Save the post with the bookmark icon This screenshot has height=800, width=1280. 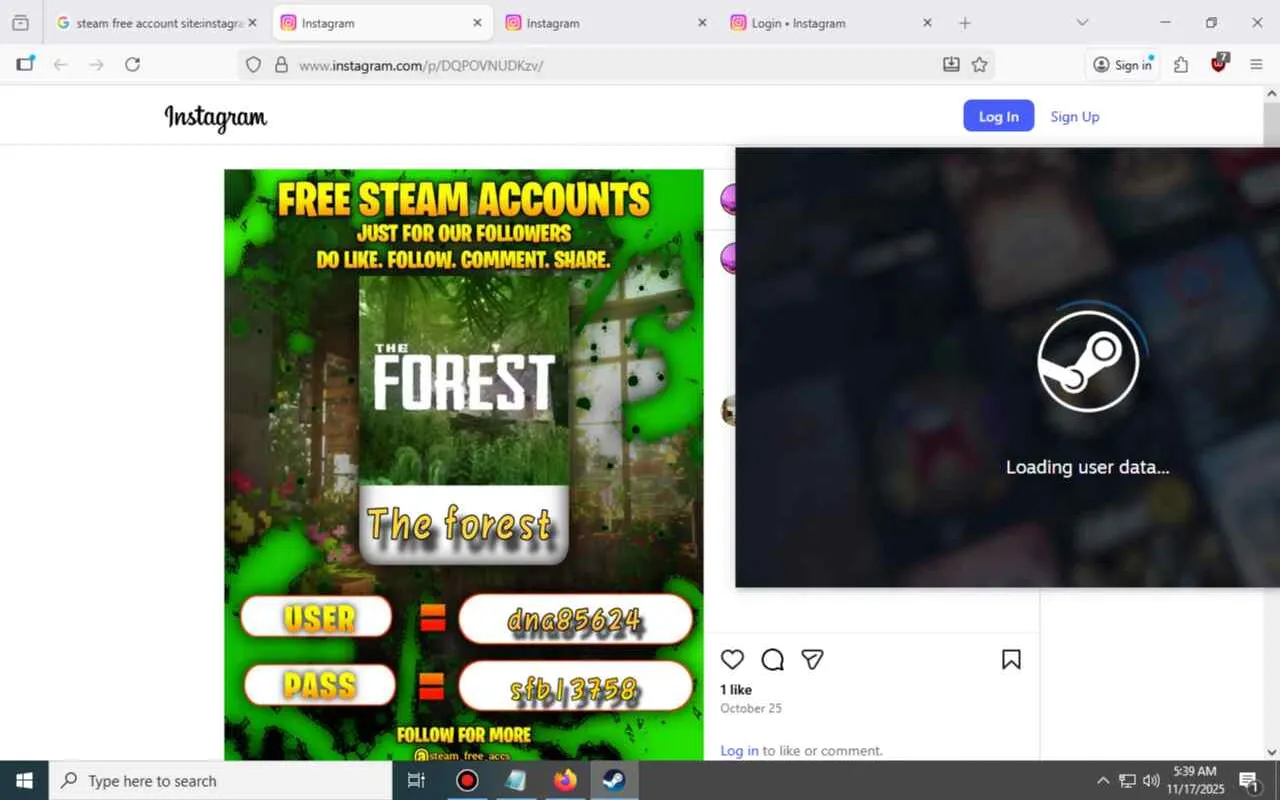click(x=1011, y=659)
